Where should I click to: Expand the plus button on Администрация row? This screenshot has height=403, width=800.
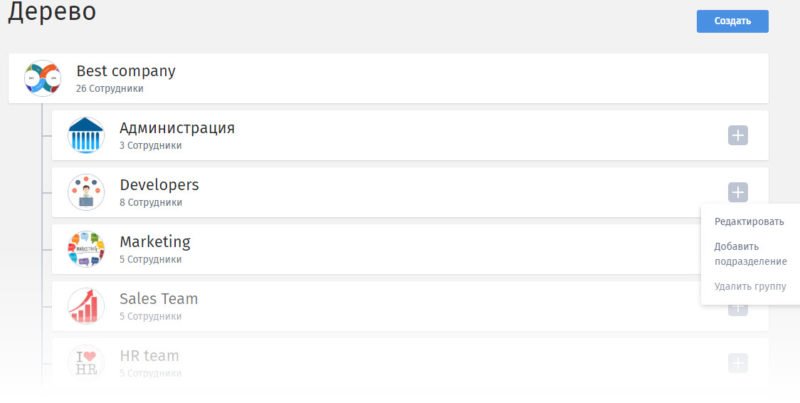(x=738, y=135)
